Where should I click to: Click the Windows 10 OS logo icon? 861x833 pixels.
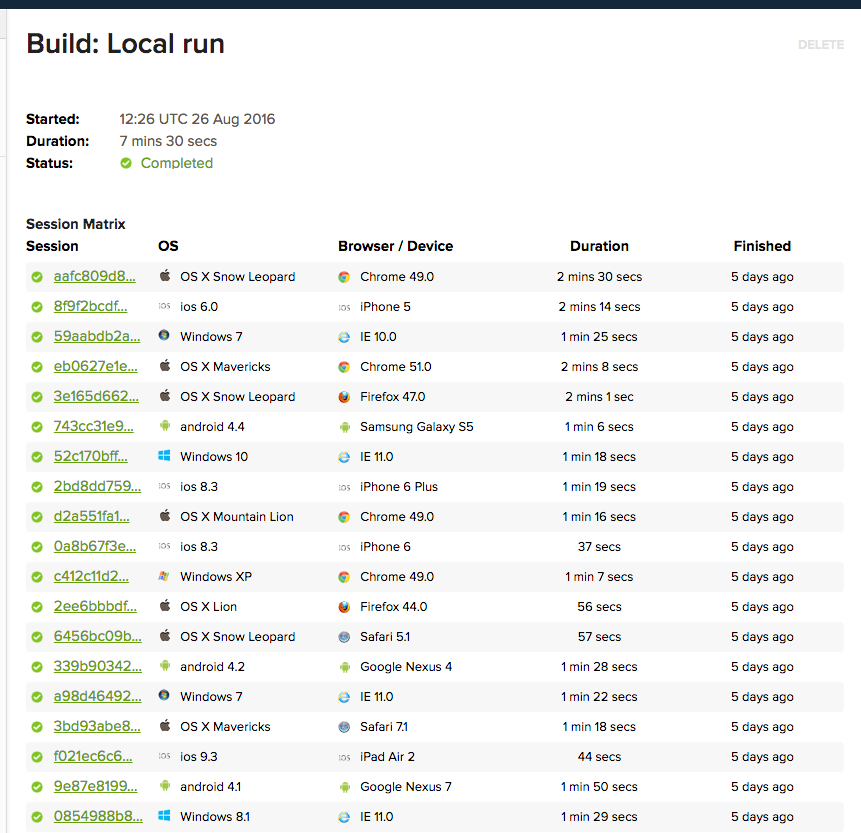click(x=164, y=457)
